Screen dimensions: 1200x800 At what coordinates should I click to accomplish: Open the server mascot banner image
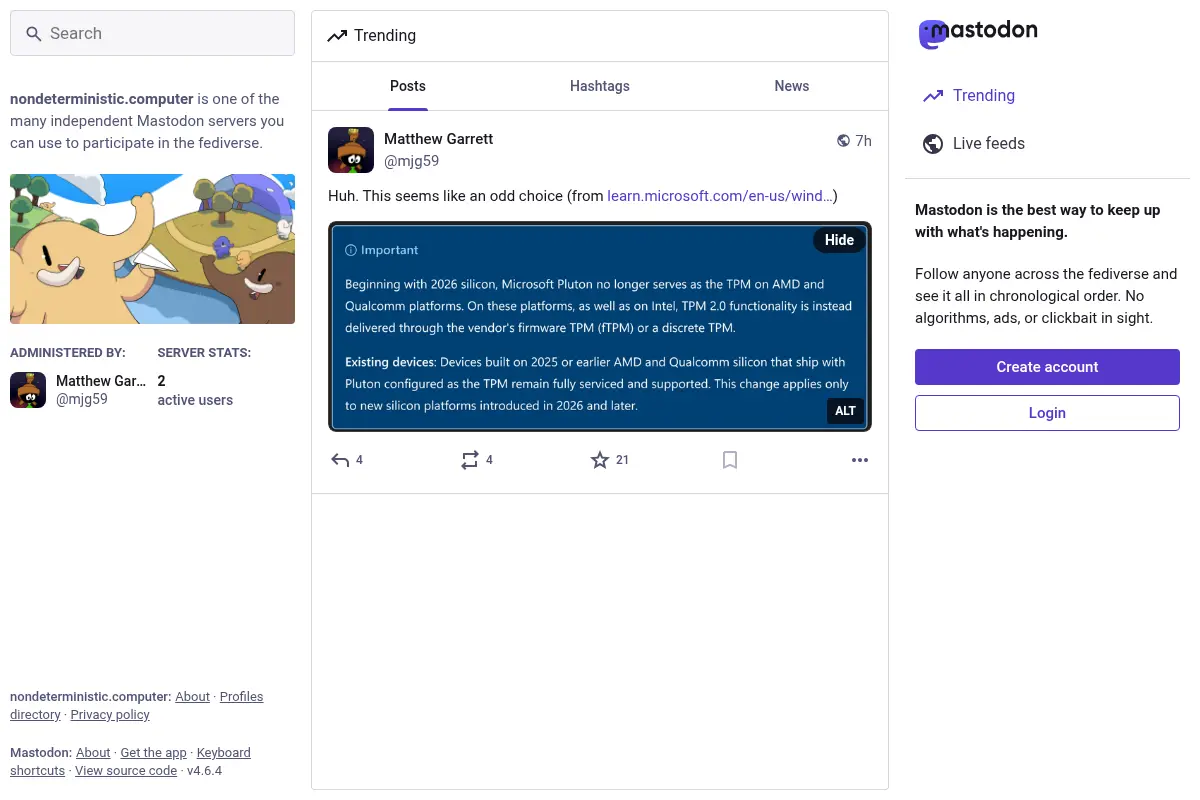(152, 249)
